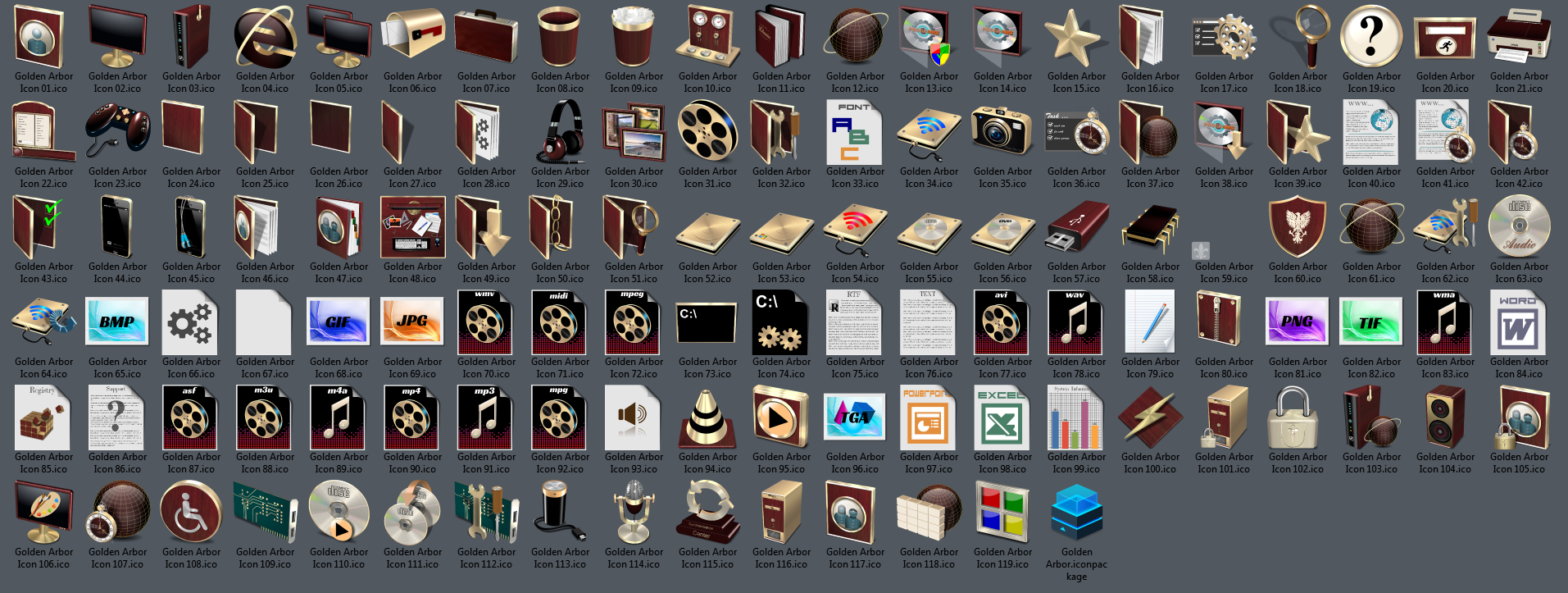Select the briefcase icon Icon 07.ico
The image size is (1568, 593).
coord(486,37)
